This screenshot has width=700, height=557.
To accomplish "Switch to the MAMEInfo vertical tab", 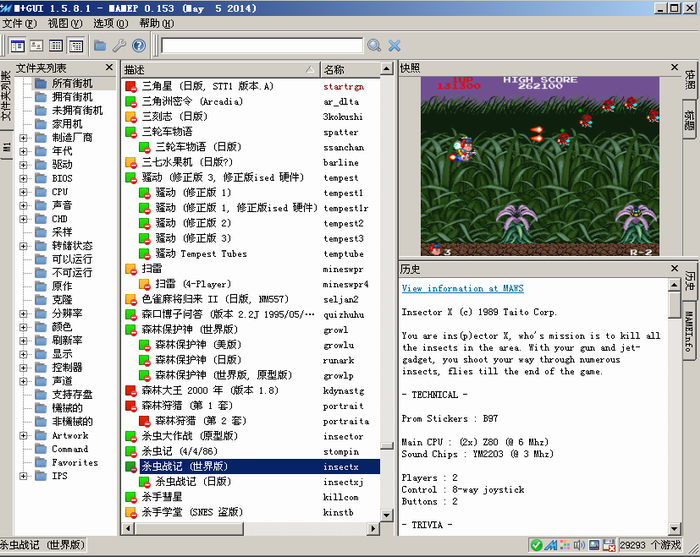I will [x=689, y=331].
